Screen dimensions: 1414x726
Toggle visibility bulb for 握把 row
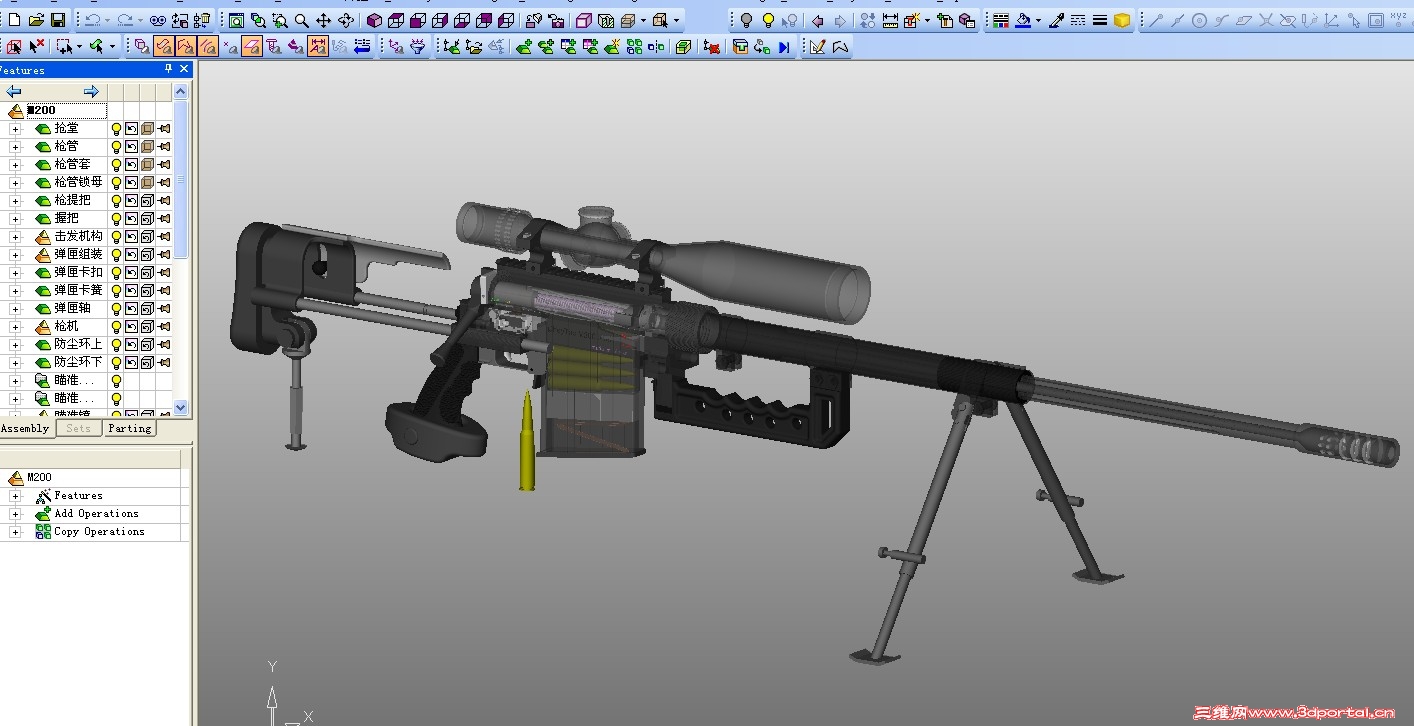[116, 219]
